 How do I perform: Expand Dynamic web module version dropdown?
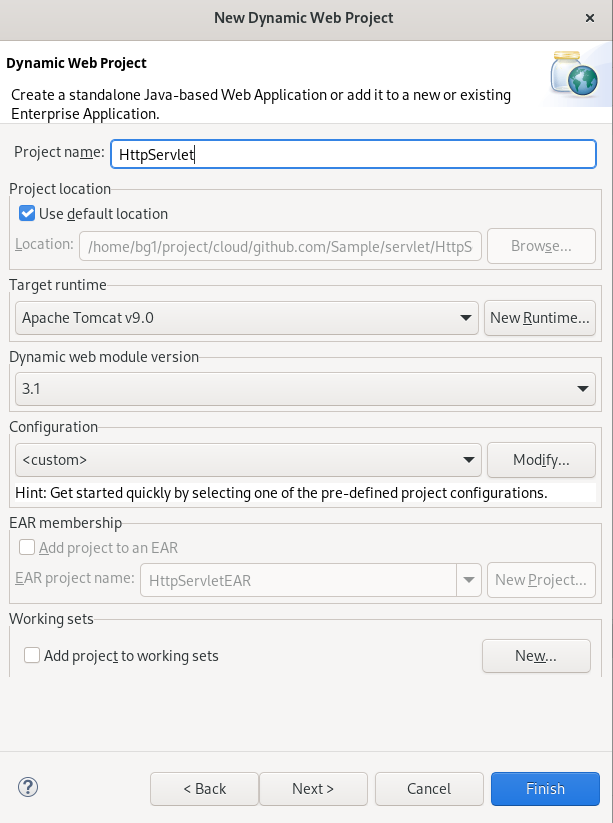pos(305,389)
